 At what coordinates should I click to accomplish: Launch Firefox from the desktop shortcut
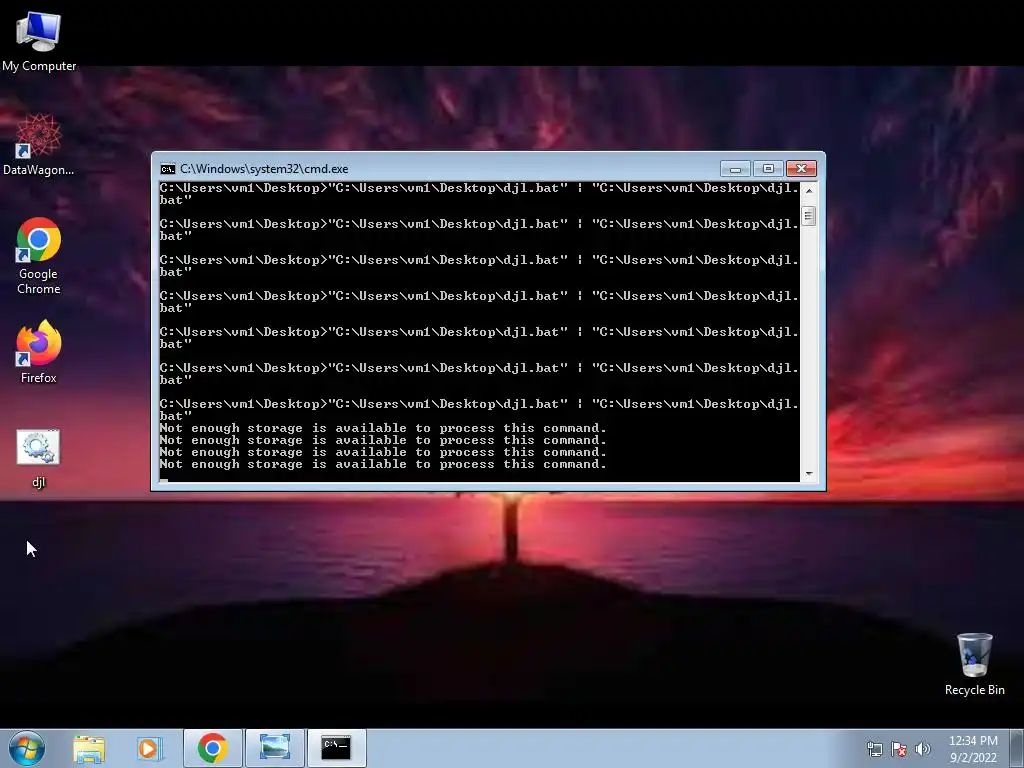[39, 352]
